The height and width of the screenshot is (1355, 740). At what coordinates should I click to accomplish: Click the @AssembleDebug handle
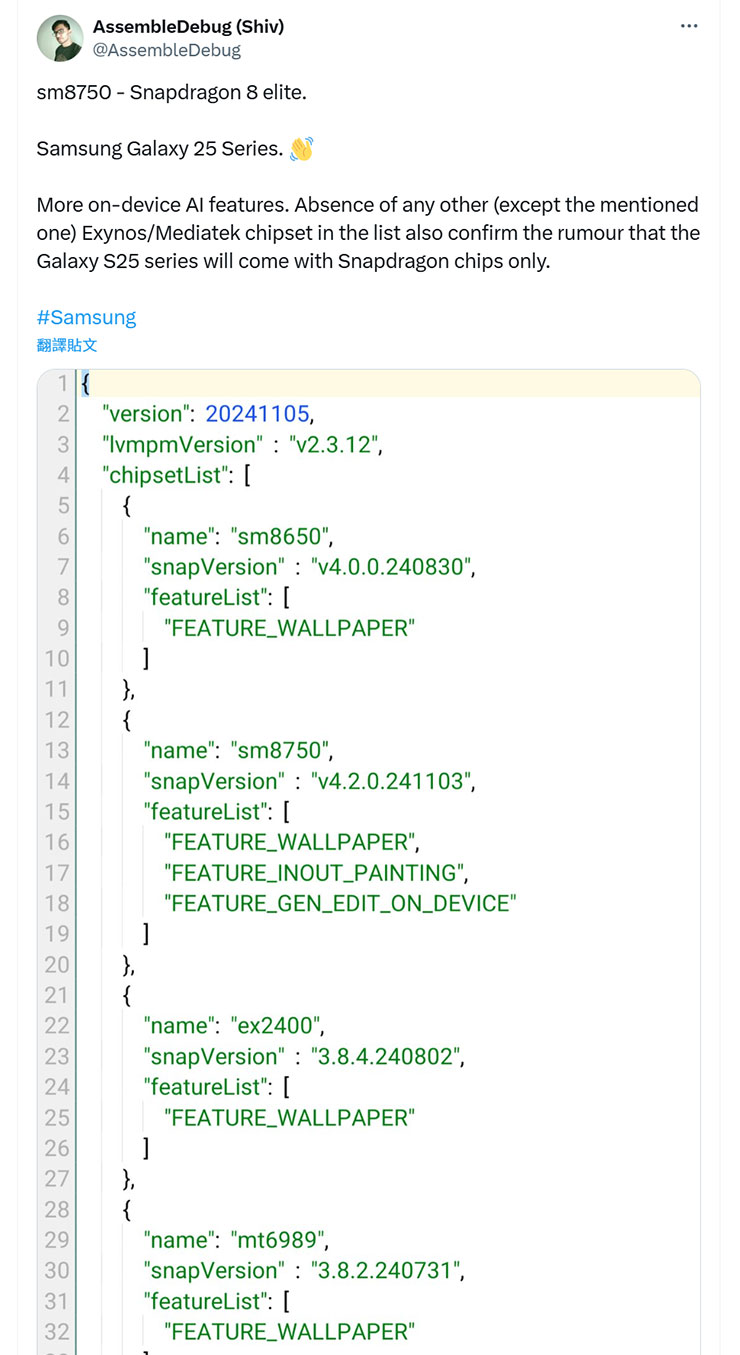click(166, 50)
